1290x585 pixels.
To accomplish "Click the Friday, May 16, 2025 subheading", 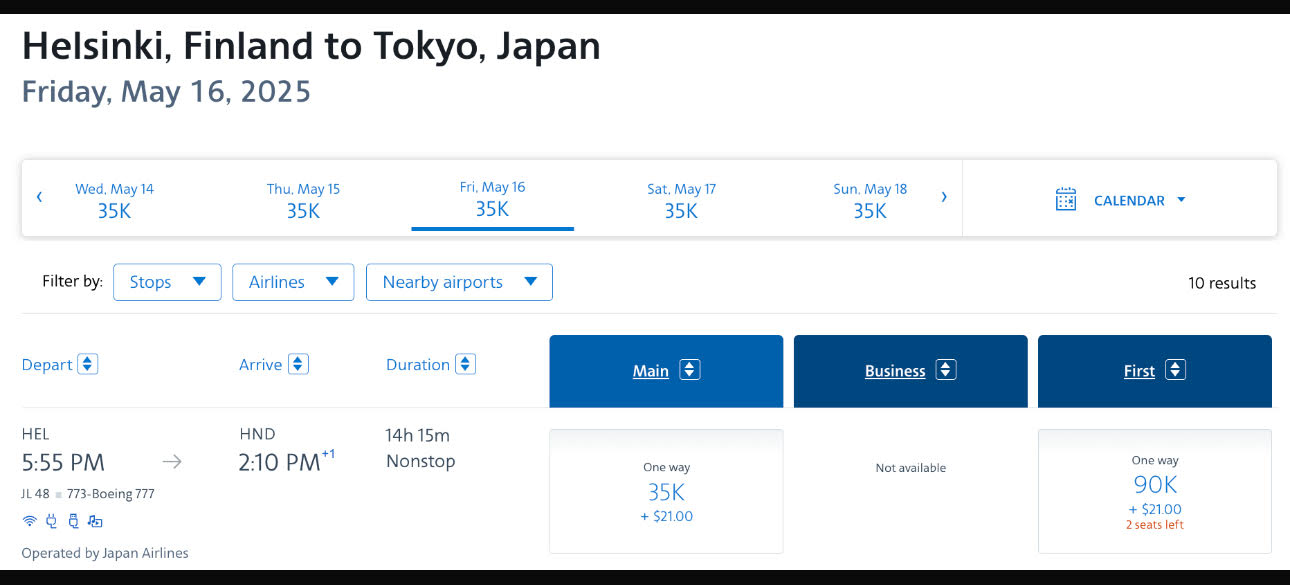I will 166,92.
